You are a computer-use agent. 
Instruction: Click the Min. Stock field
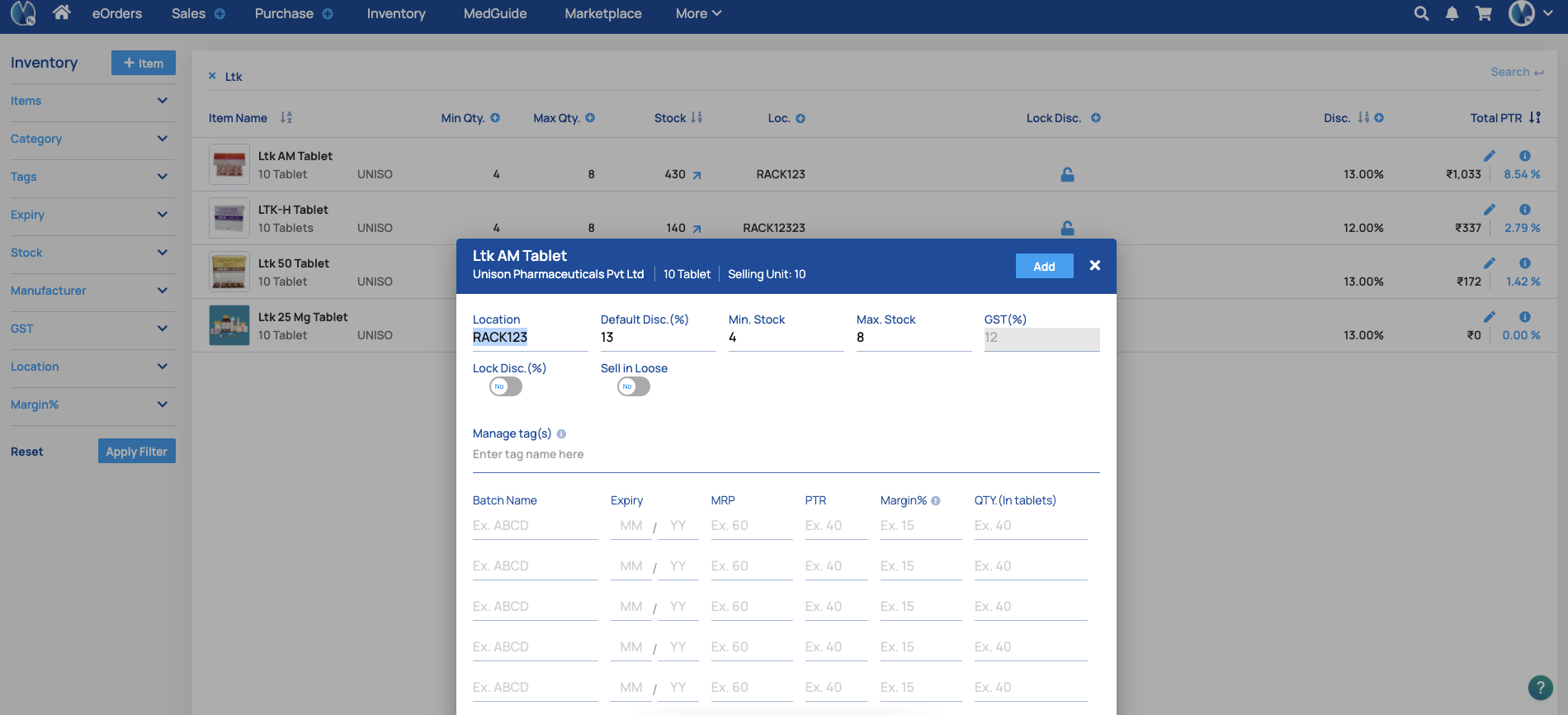[786, 338]
